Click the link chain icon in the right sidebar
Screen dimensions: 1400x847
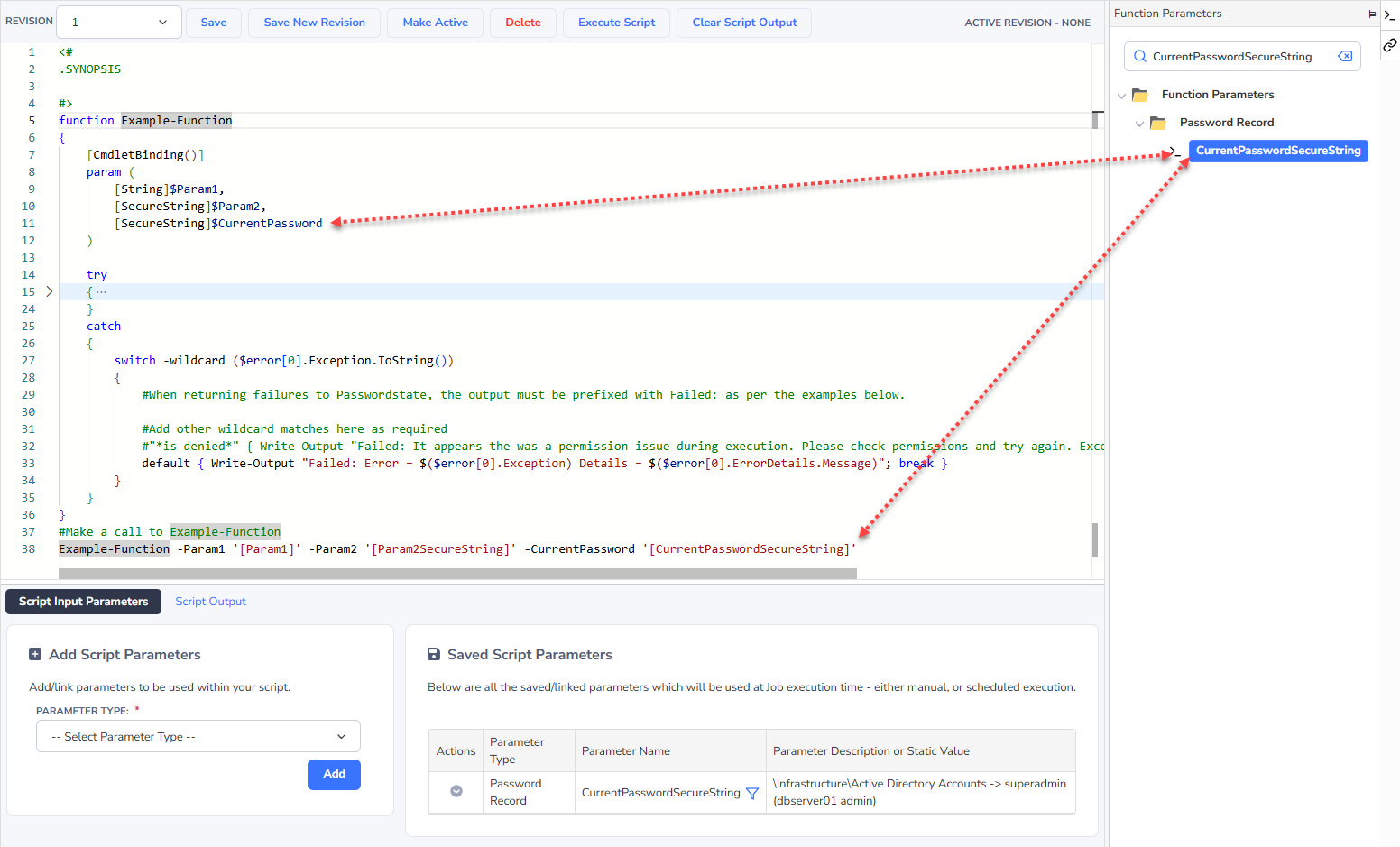[1390, 44]
